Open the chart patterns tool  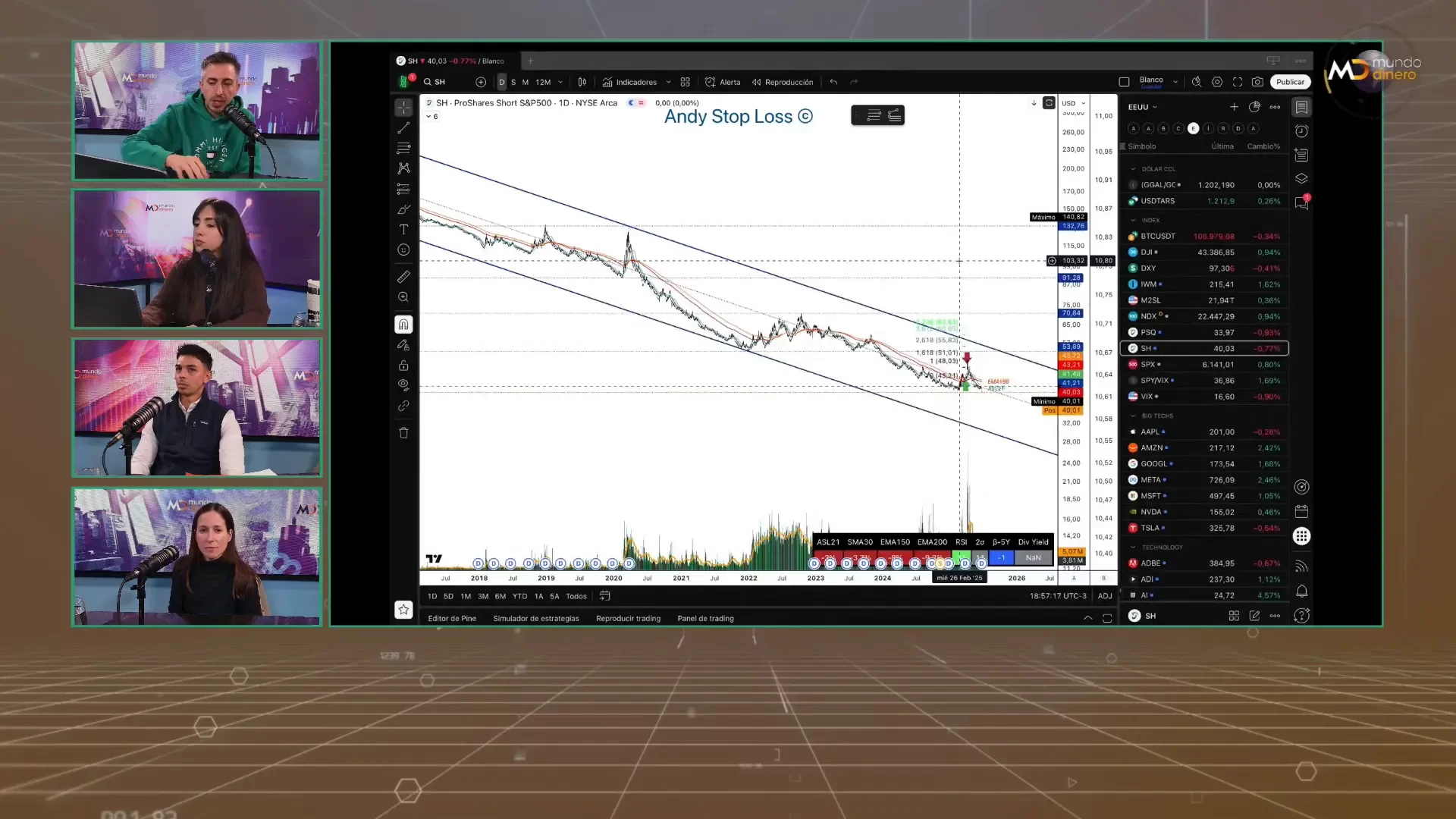point(403,168)
